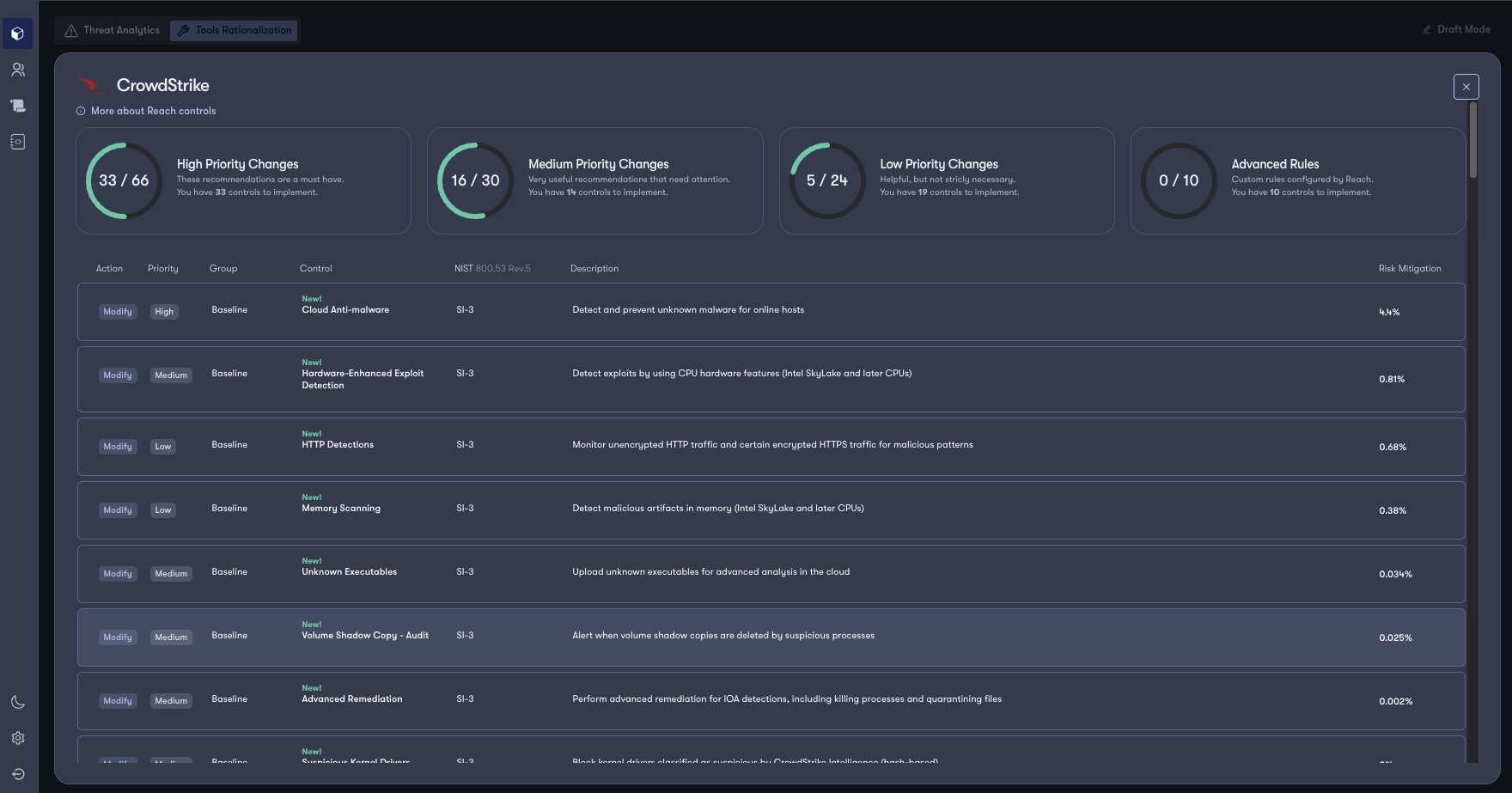This screenshot has width=1512, height=793.
Task: Open the code document sidebar icon
Action: [18, 142]
